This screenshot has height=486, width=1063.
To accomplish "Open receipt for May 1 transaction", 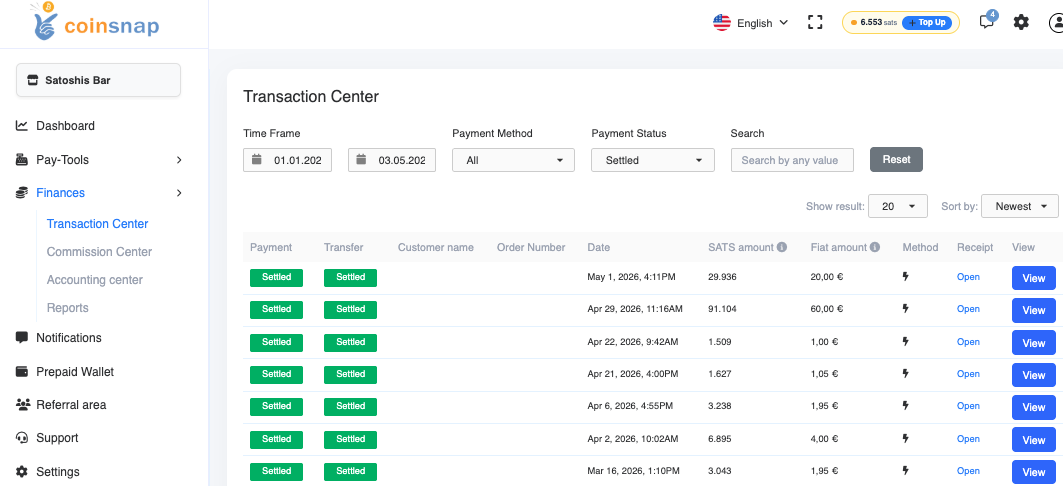I will pyautogui.click(x=968, y=277).
